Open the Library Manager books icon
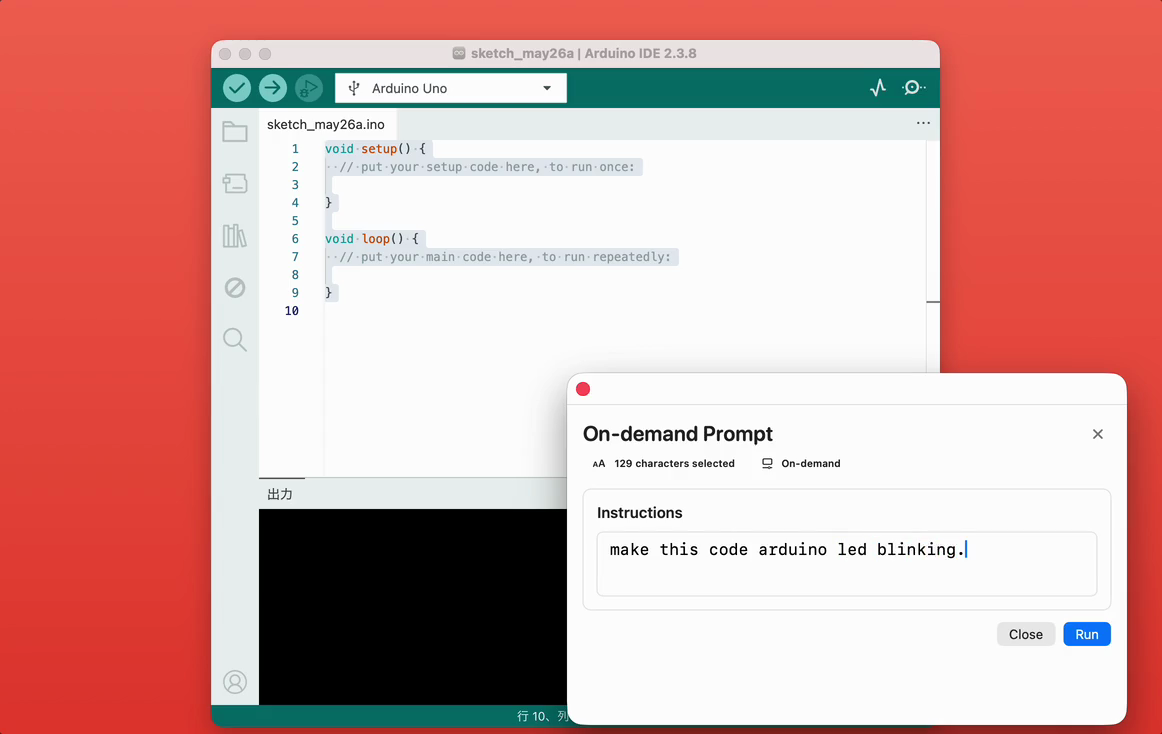This screenshot has width=1162, height=734. pos(235,236)
